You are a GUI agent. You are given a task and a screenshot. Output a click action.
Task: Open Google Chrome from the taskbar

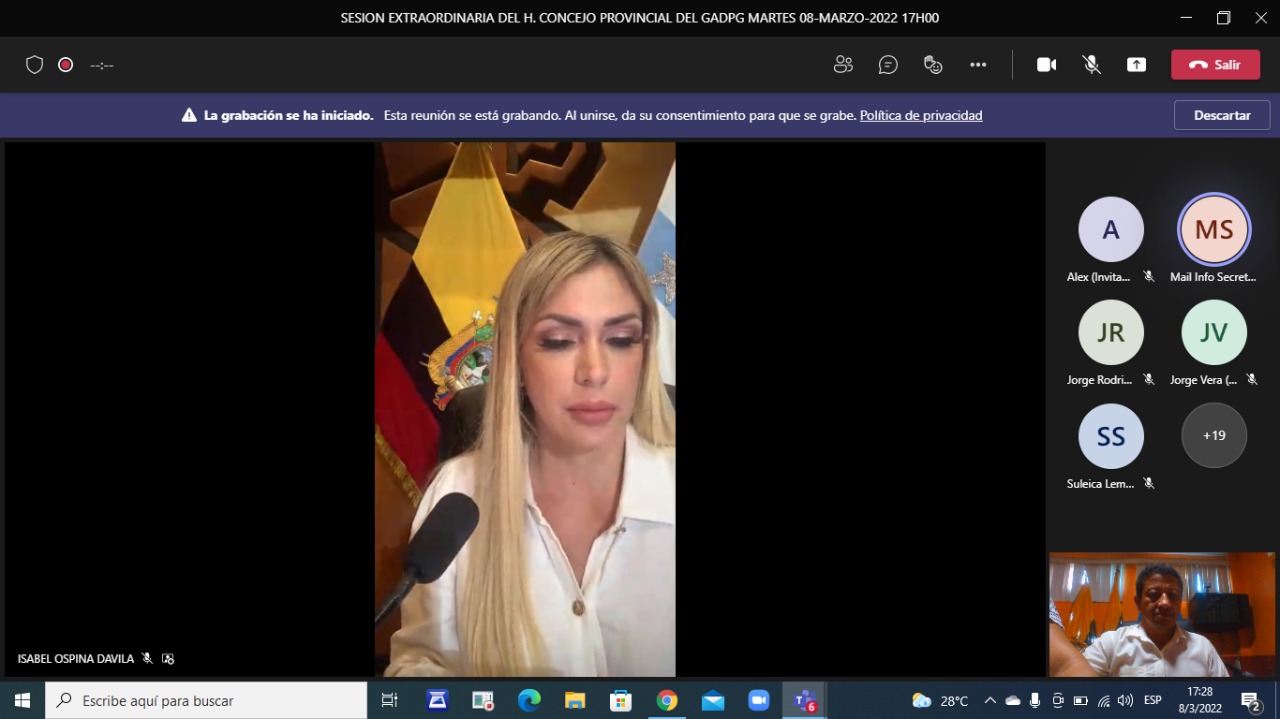tap(667, 701)
